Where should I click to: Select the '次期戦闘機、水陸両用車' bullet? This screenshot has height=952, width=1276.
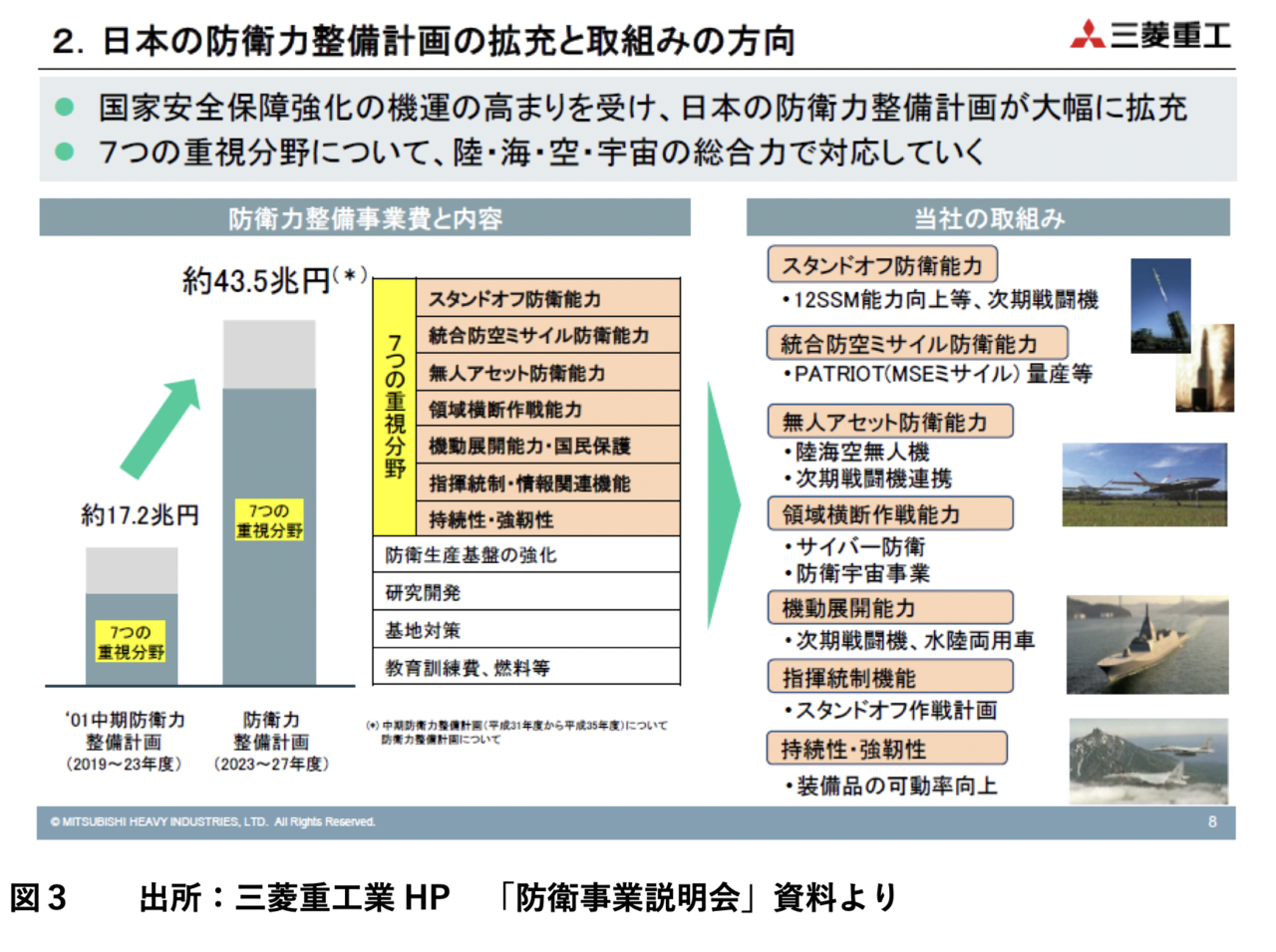click(909, 640)
